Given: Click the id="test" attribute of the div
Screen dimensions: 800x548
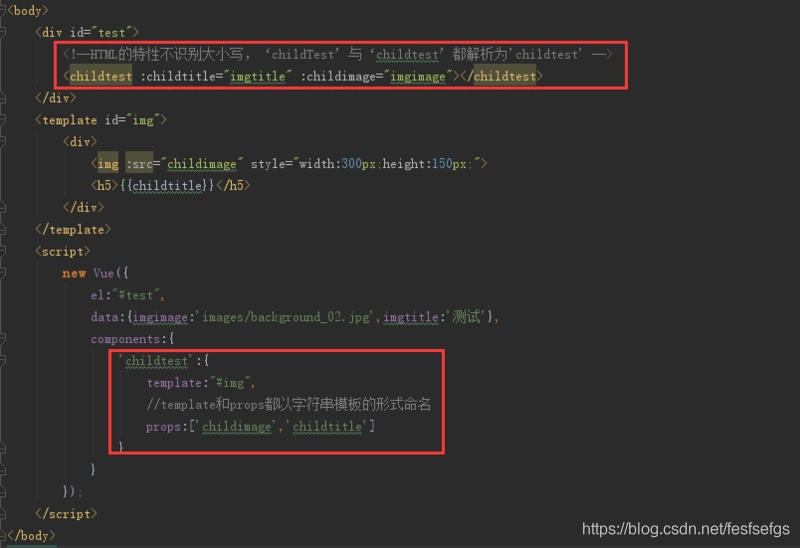Looking at the screenshot, I should [104, 33].
